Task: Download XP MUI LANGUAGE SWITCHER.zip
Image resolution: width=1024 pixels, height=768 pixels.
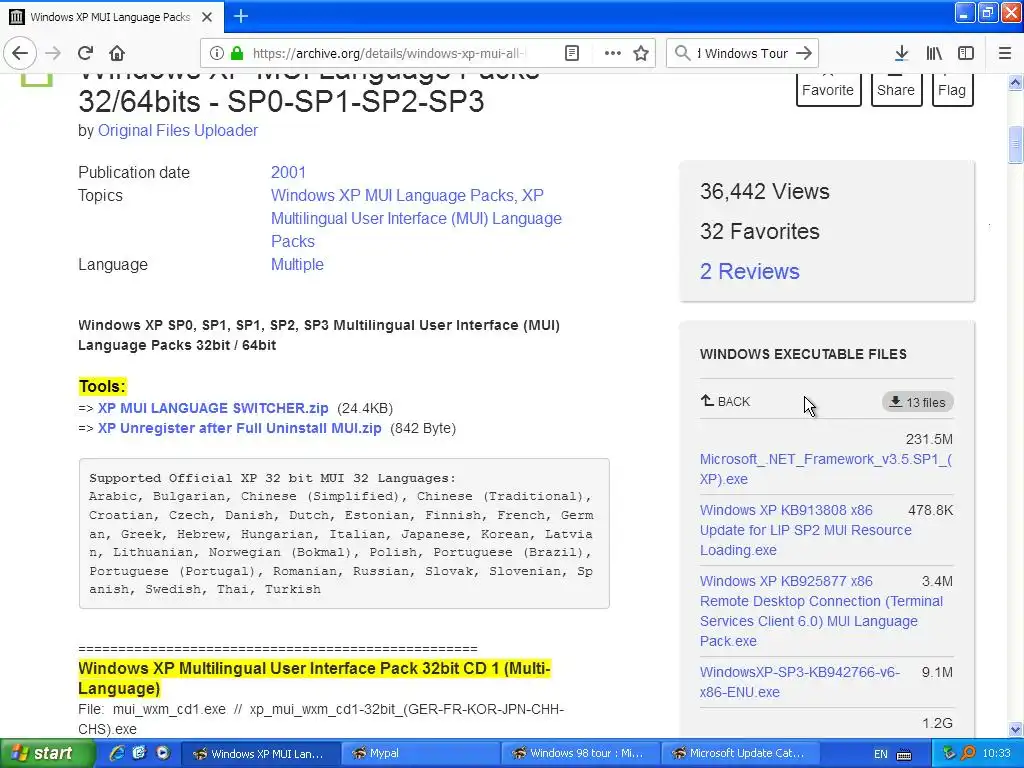Action: click(x=213, y=408)
